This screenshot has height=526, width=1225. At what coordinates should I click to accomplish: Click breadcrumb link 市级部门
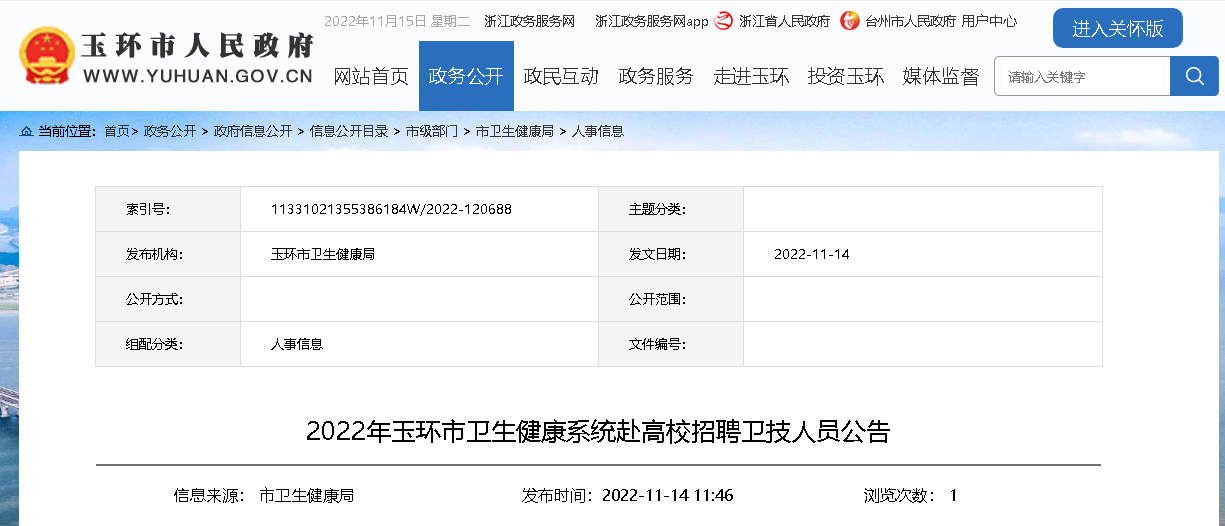(432, 131)
